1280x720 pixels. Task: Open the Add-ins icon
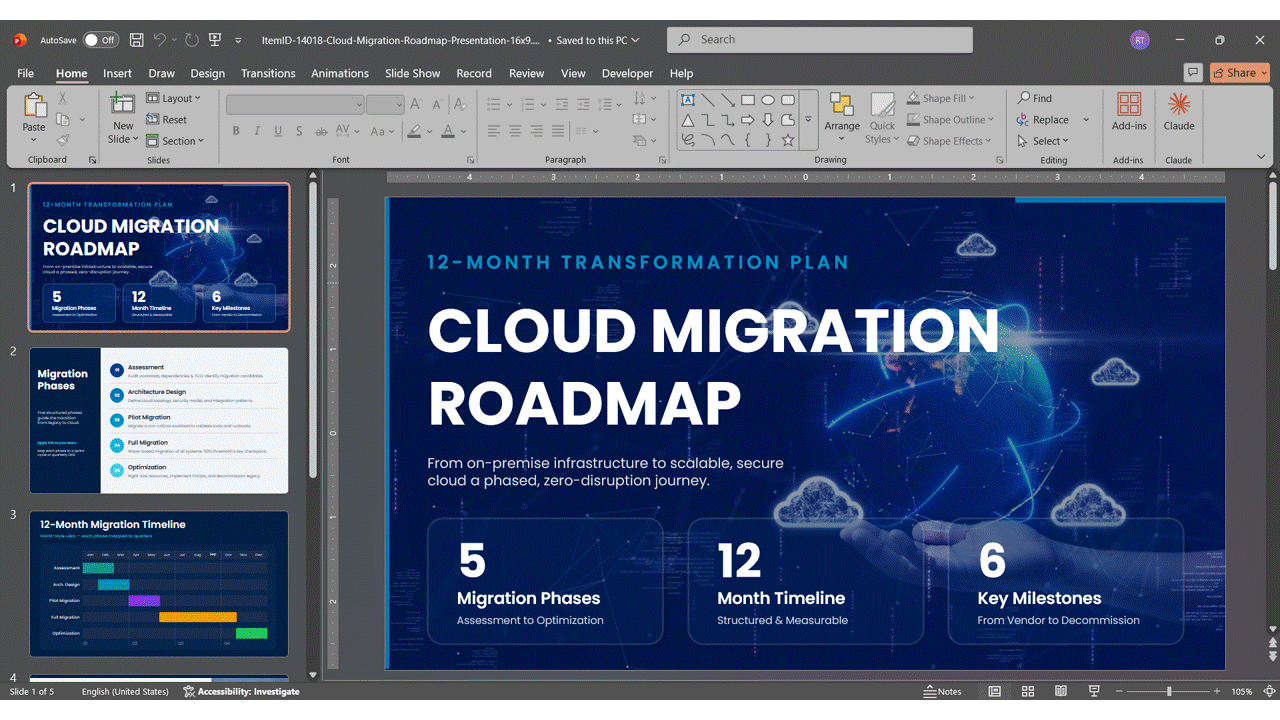click(1129, 104)
